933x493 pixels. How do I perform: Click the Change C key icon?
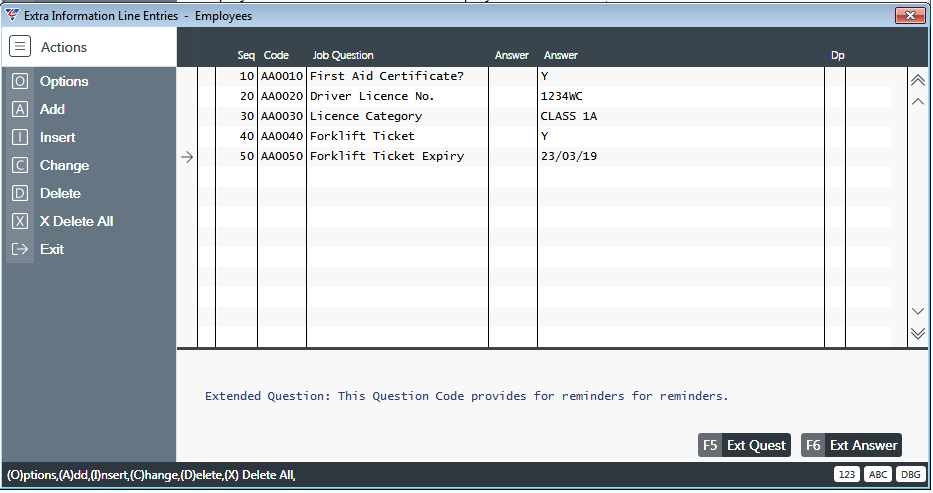20,165
